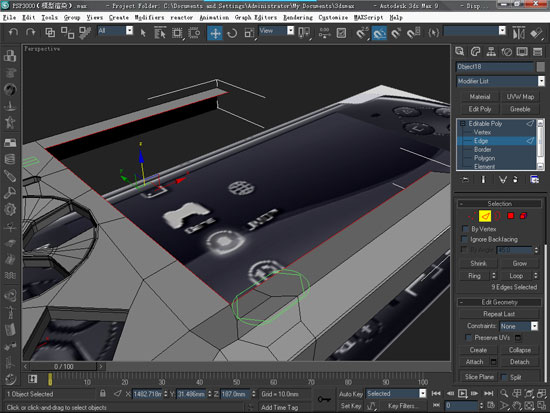Click the Collapse button
550x413 pixels.
(x=519, y=350)
